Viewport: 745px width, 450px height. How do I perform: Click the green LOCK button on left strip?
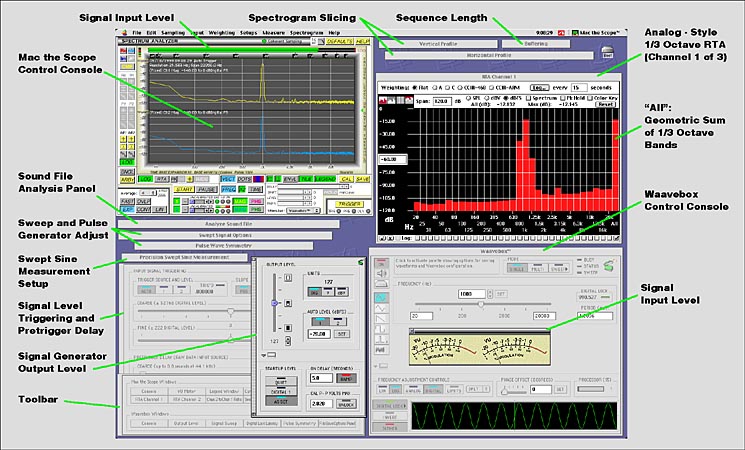coord(127,162)
